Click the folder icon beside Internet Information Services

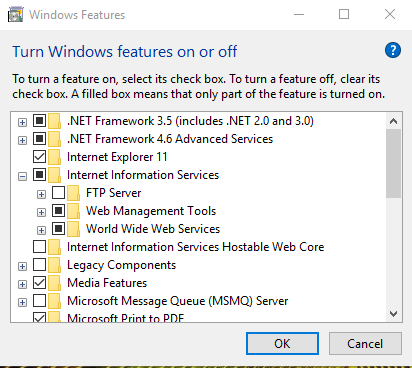coord(55,175)
